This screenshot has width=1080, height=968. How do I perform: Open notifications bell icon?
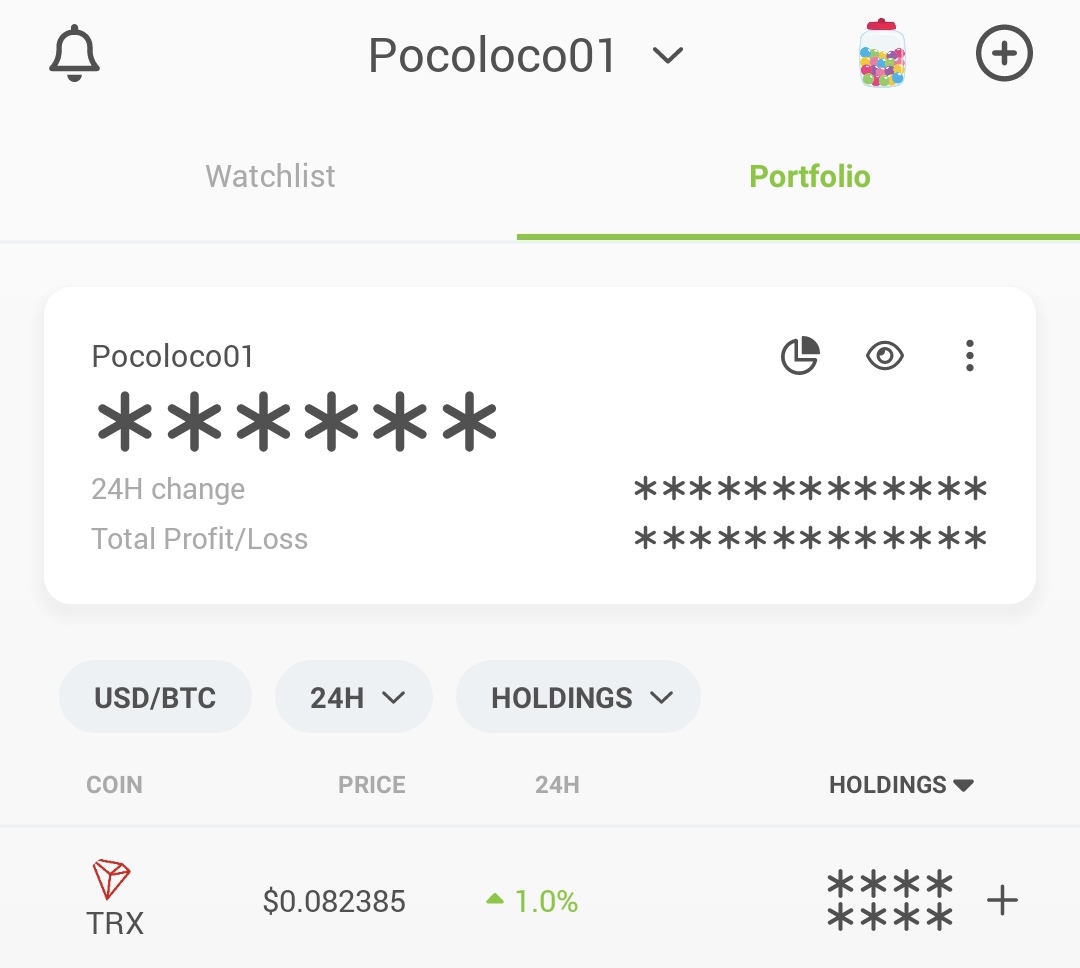tap(74, 54)
